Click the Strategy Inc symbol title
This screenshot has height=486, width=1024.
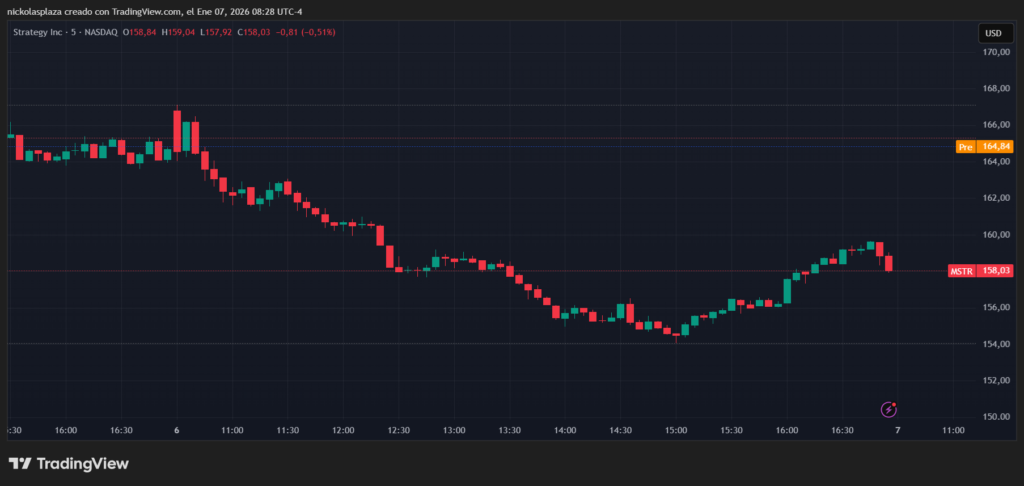coord(45,32)
